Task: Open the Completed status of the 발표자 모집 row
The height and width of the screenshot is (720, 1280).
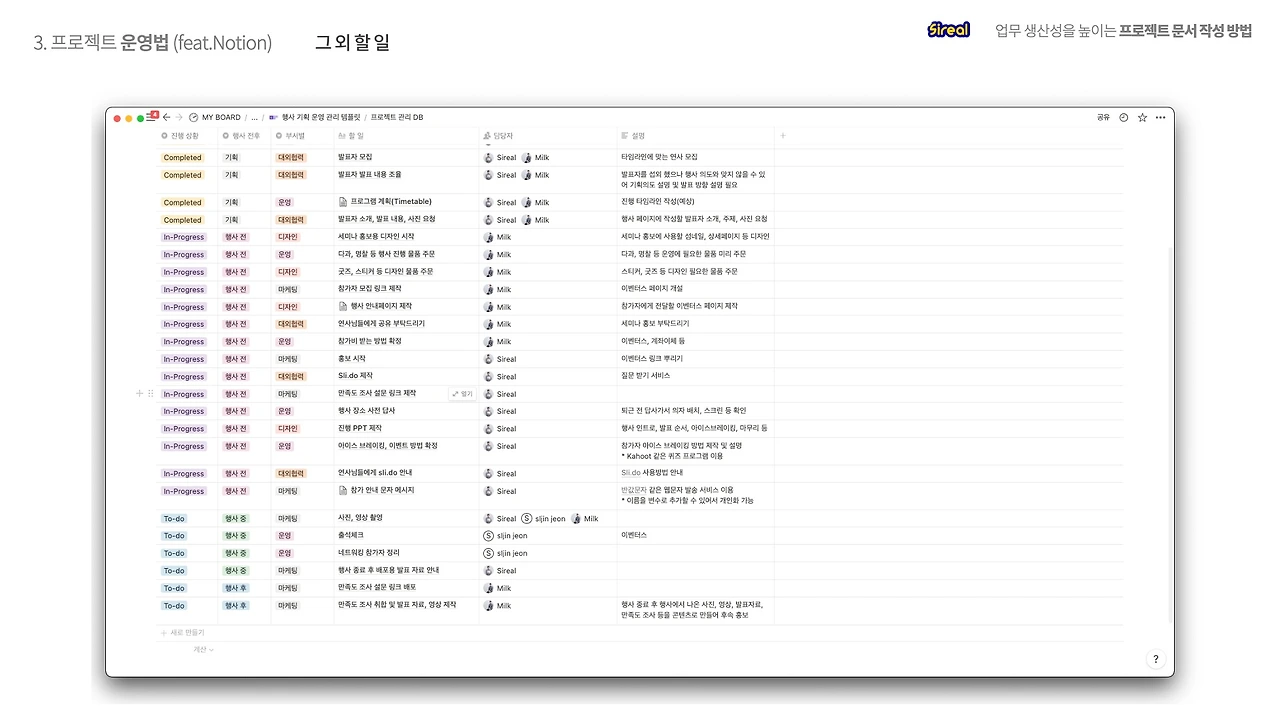Action: pyautogui.click(x=183, y=158)
